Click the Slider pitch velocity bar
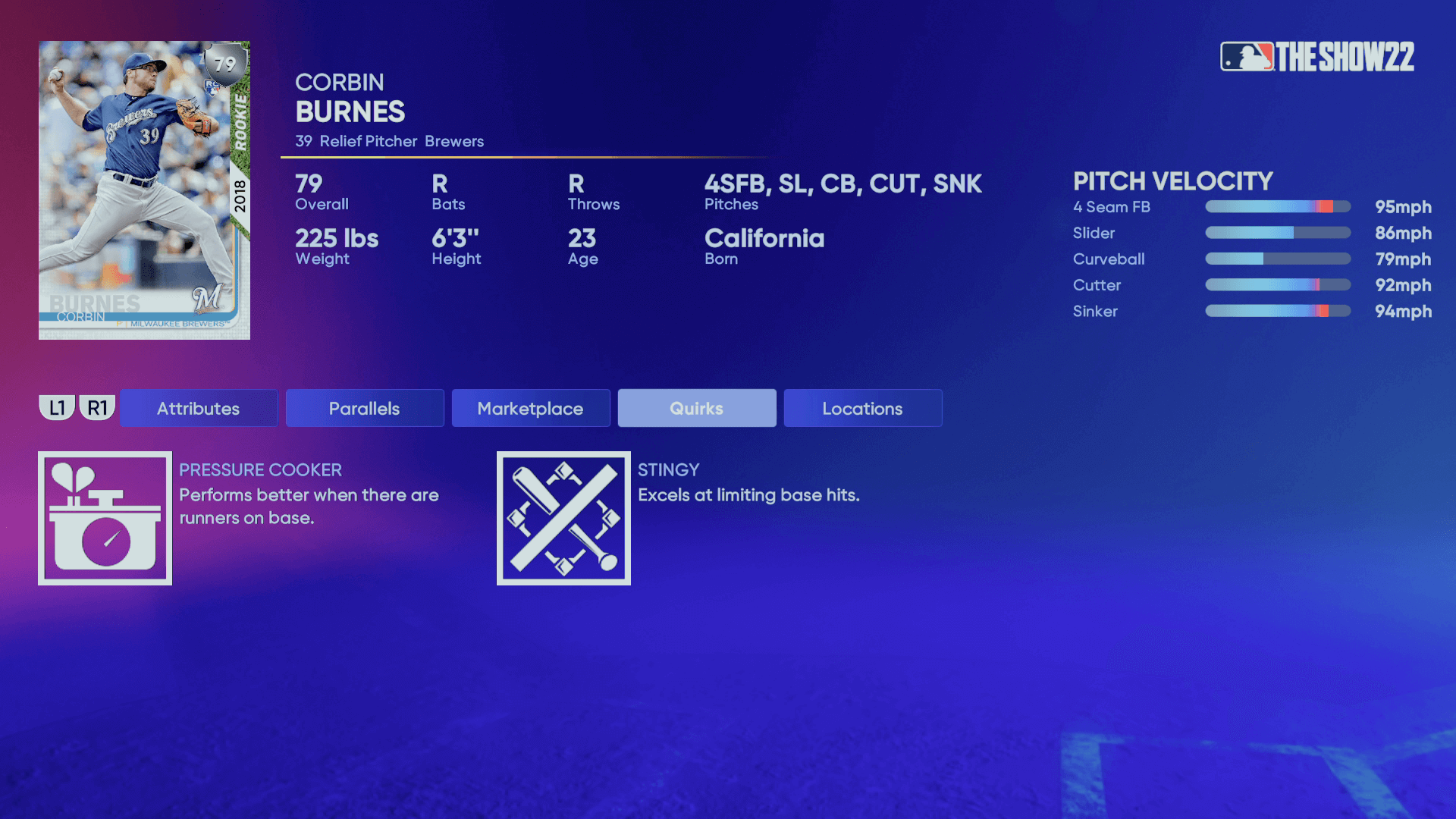 tap(1280, 233)
